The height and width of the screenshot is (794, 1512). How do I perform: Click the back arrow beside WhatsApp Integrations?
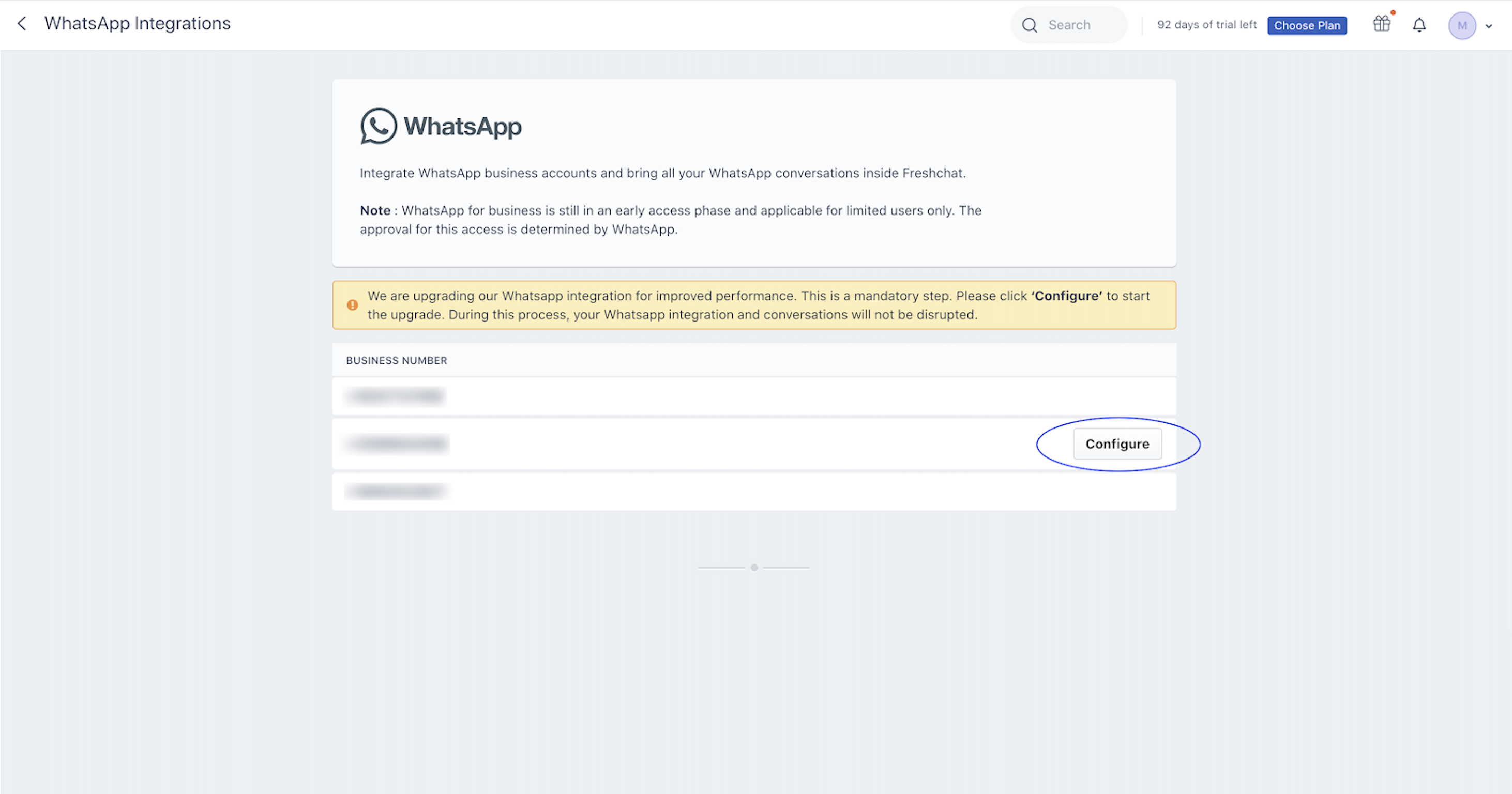click(22, 23)
